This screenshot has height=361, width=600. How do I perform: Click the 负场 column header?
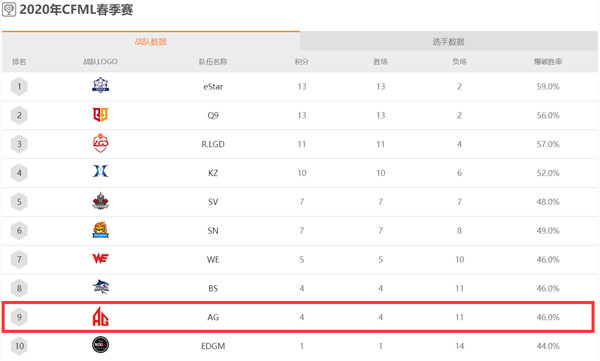459,62
